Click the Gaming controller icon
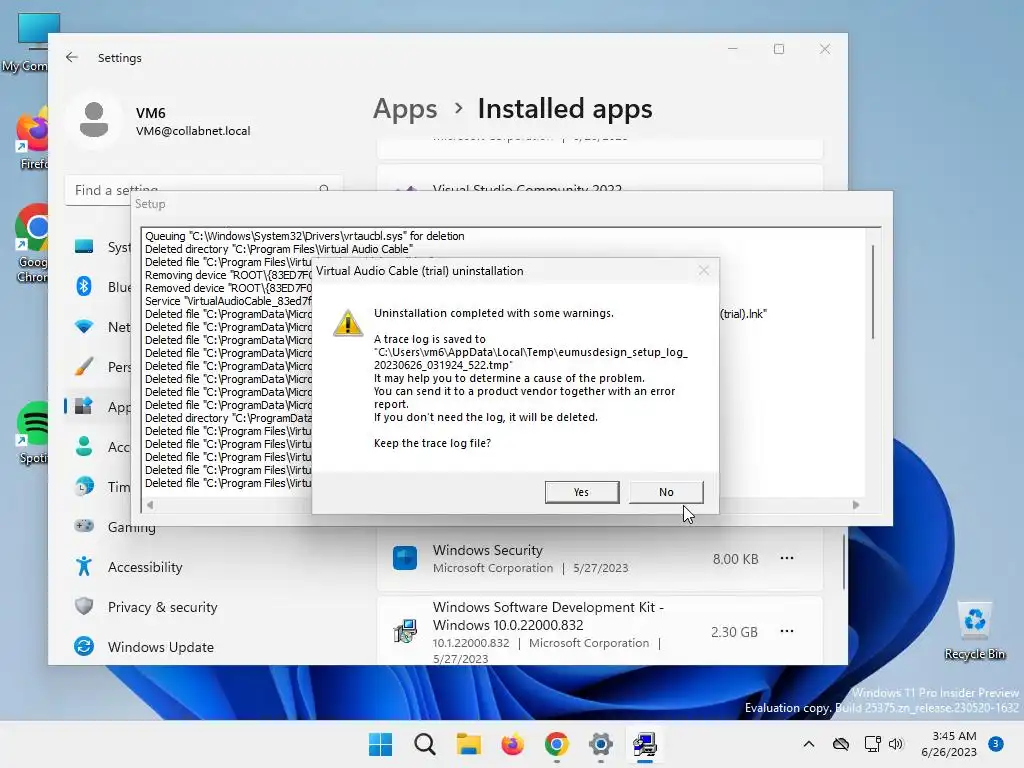This screenshot has width=1024, height=768. point(84,526)
